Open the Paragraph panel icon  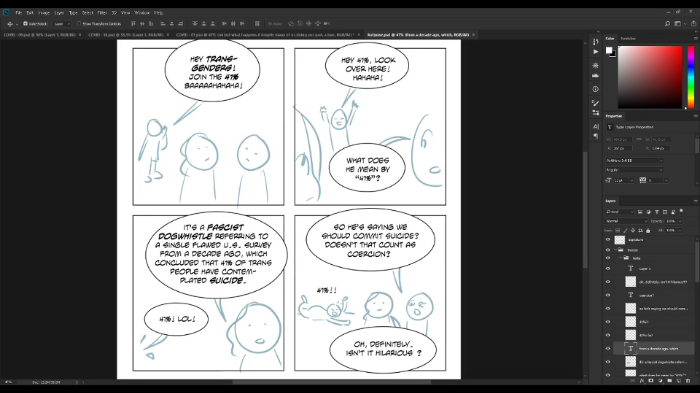(x=596, y=136)
